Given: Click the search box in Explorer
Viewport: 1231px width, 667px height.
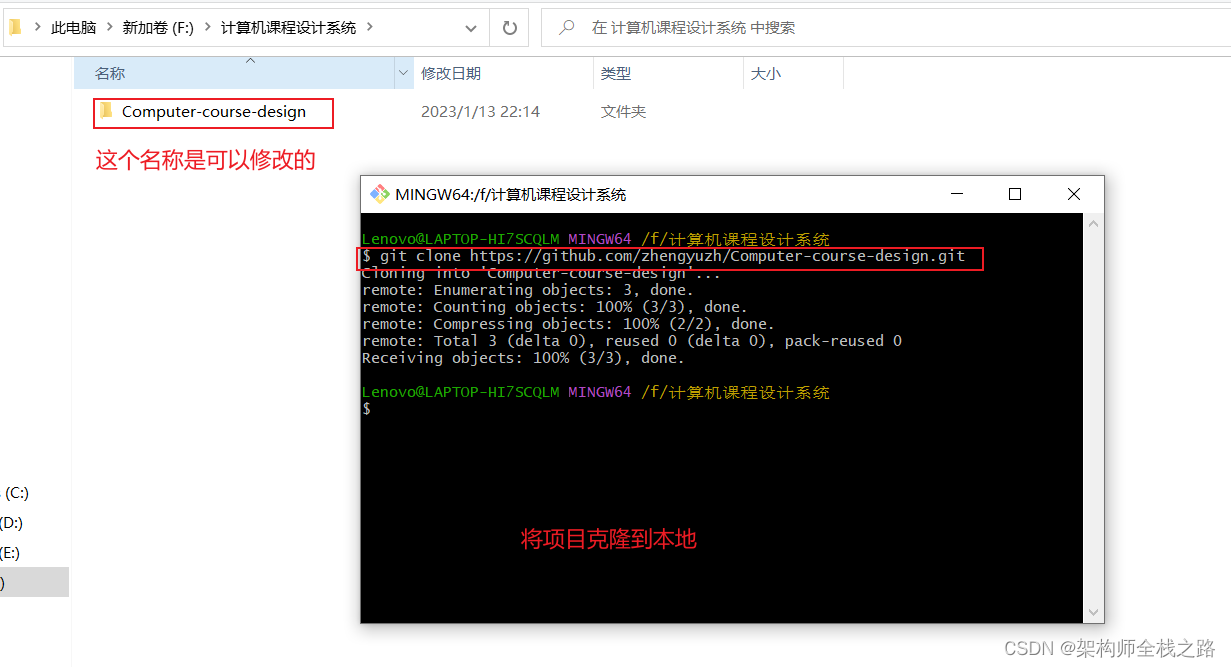Looking at the screenshot, I should pyautogui.click(x=886, y=28).
